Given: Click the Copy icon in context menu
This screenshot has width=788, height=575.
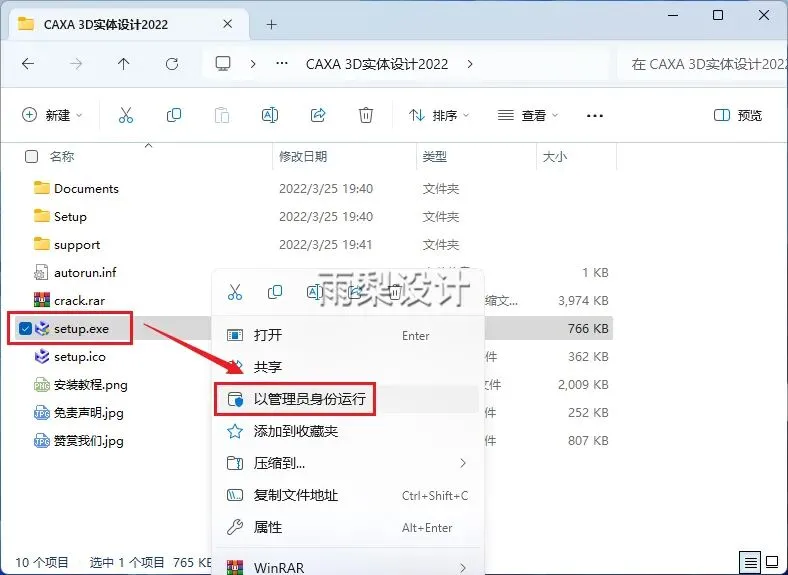Looking at the screenshot, I should coord(275,292).
